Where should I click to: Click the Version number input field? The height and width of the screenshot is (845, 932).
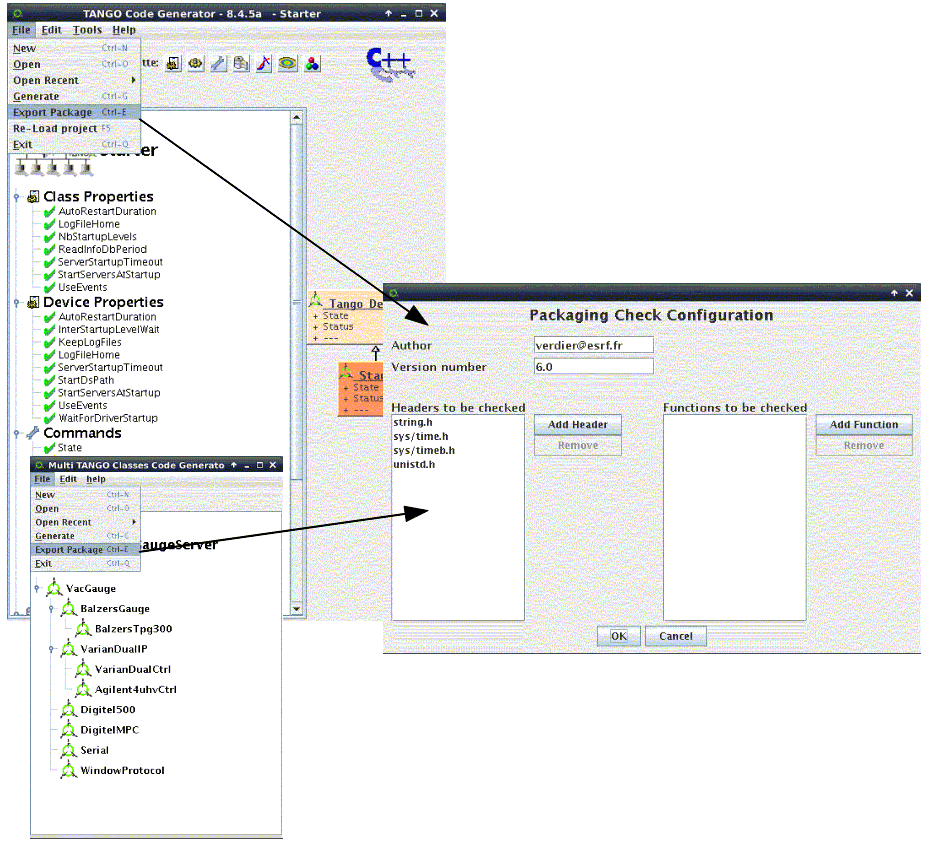[x=594, y=367]
